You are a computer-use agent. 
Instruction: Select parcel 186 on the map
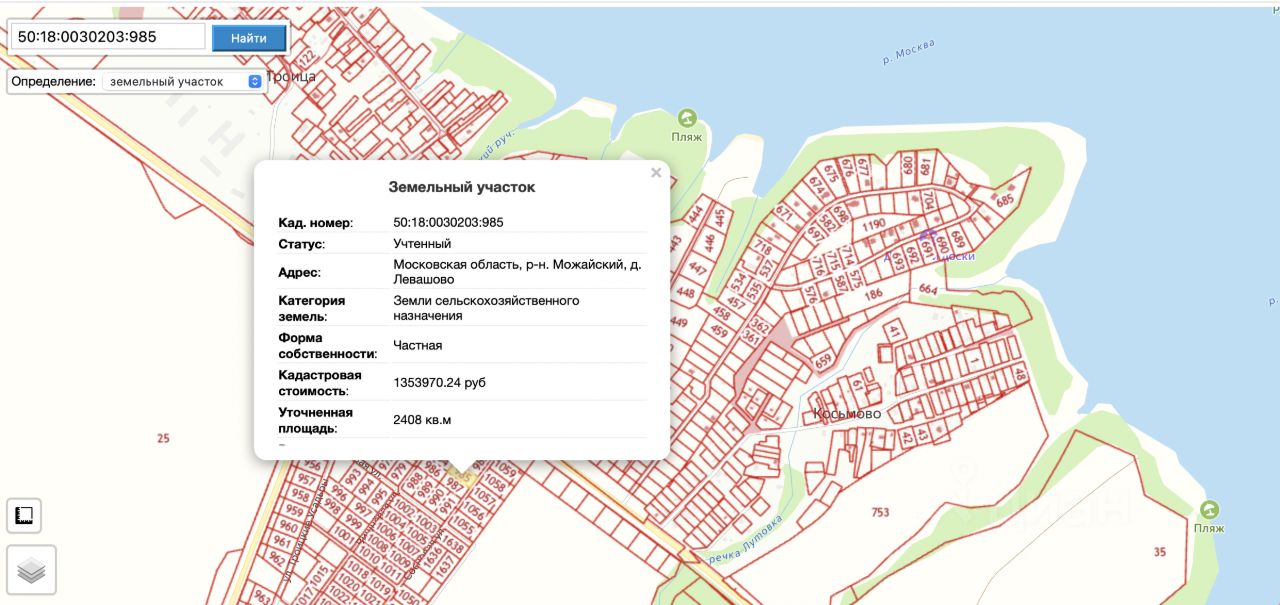(x=873, y=294)
